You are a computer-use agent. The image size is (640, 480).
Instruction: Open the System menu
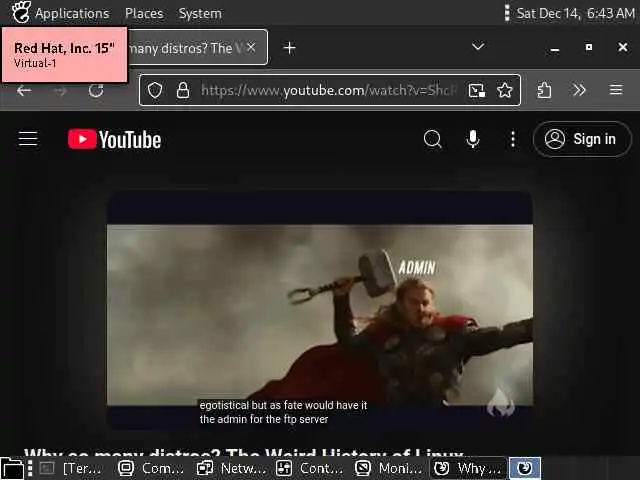click(200, 13)
